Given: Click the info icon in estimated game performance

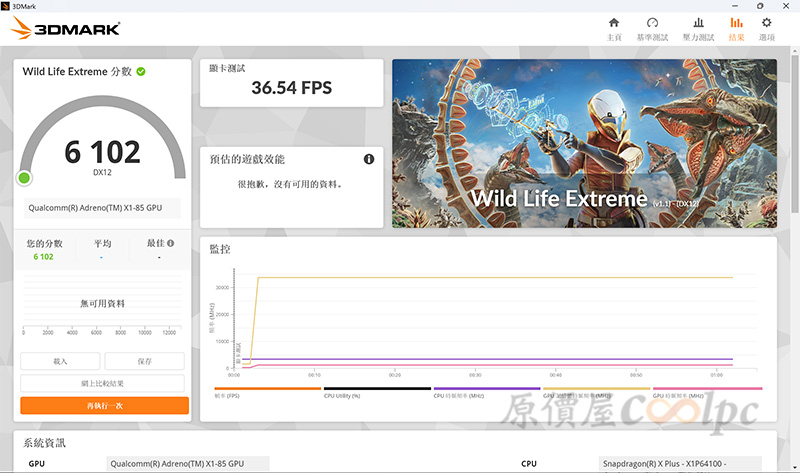Looking at the screenshot, I should coord(369,159).
